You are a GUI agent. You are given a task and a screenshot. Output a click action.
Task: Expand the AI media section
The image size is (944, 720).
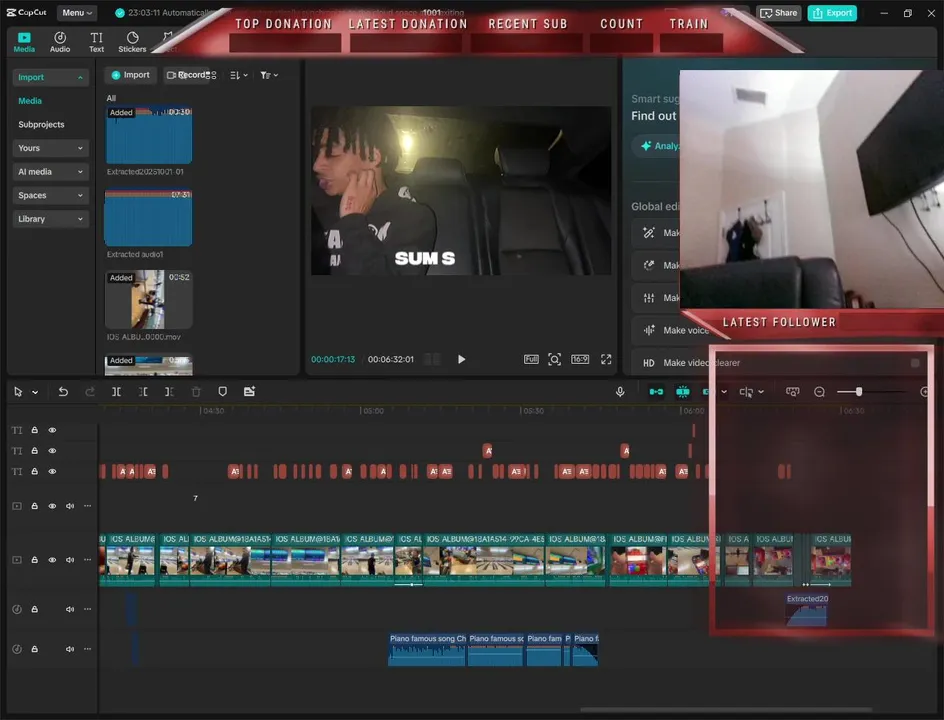point(51,172)
